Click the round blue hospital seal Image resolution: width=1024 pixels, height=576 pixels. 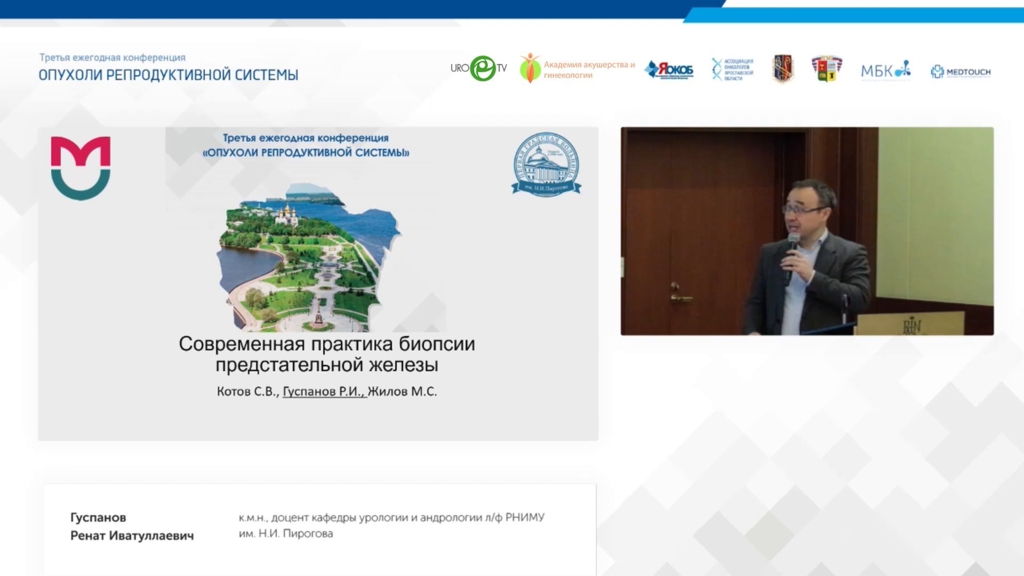pyautogui.click(x=545, y=164)
